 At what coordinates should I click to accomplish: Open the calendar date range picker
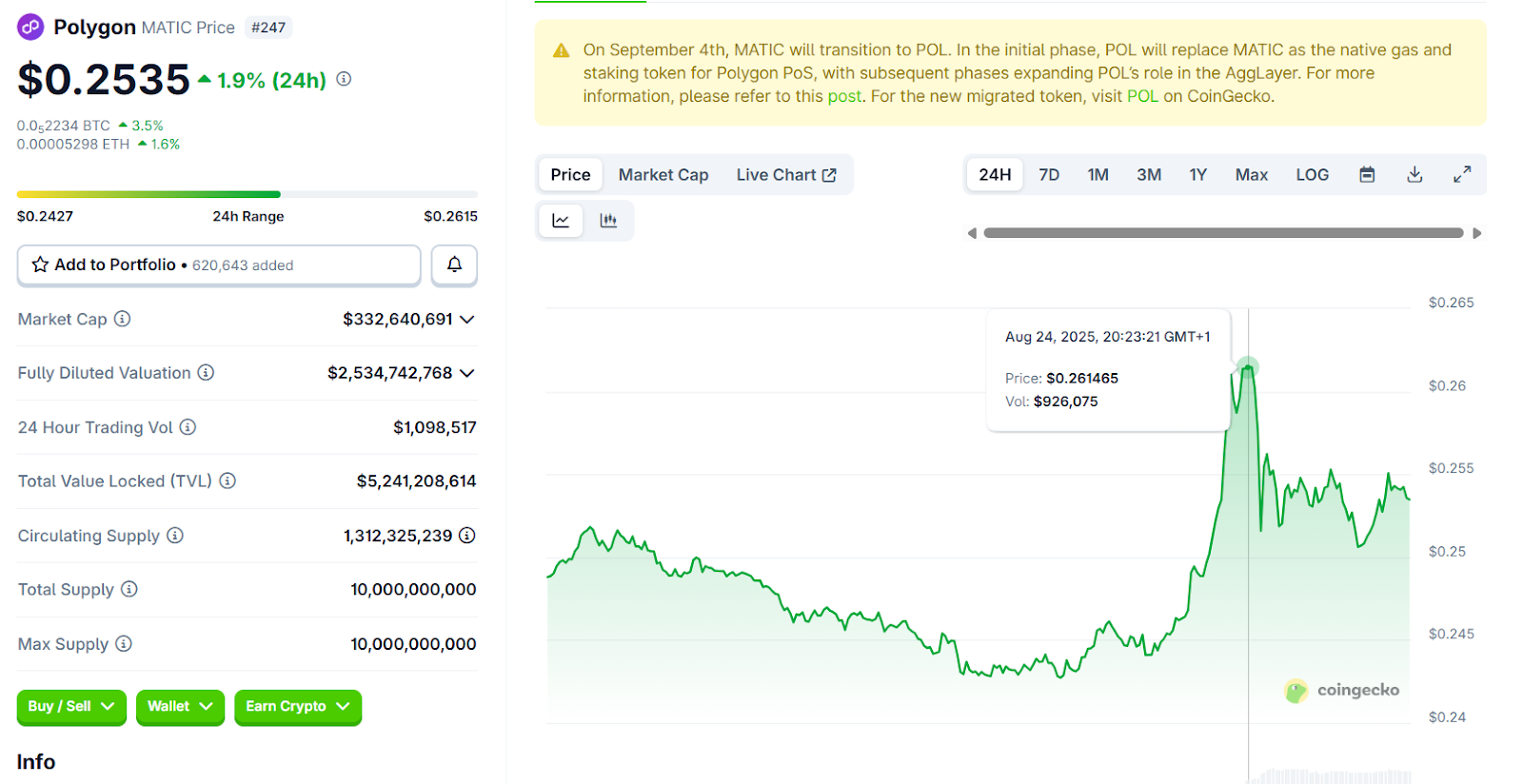coord(1367,175)
